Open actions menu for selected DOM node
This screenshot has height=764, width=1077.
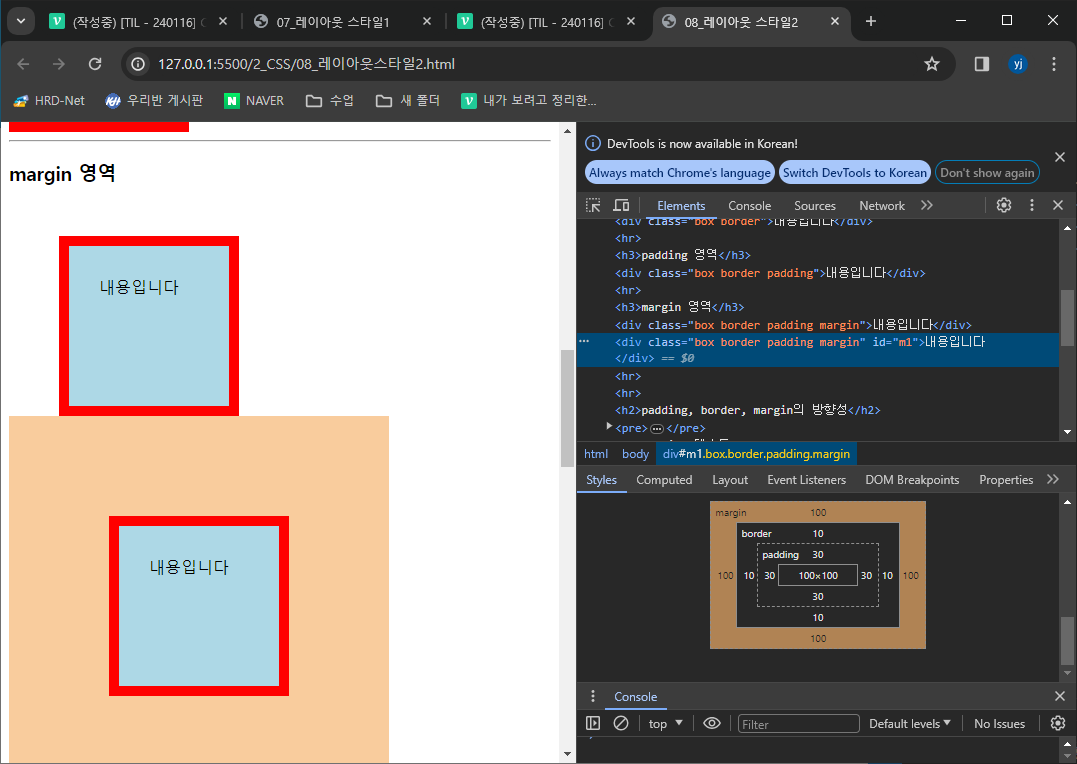point(584,341)
